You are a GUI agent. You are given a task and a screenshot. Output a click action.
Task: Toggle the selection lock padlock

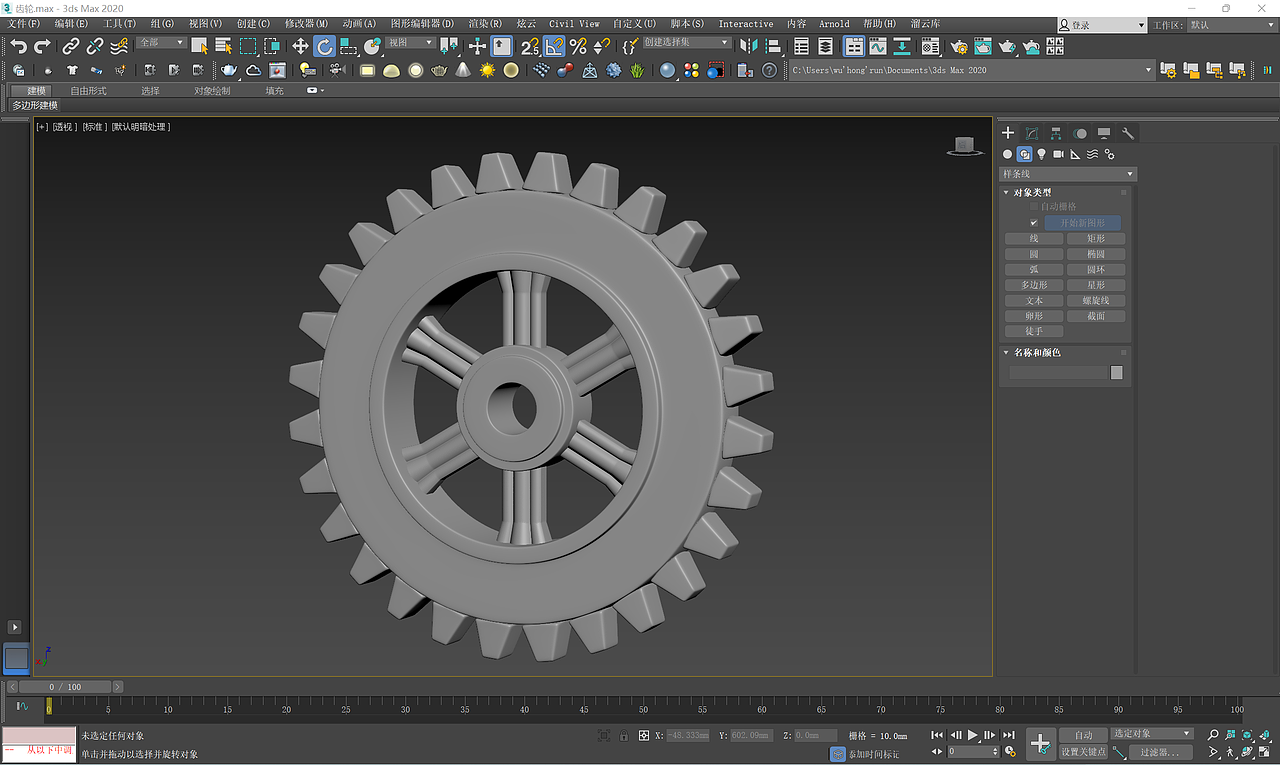624,736
